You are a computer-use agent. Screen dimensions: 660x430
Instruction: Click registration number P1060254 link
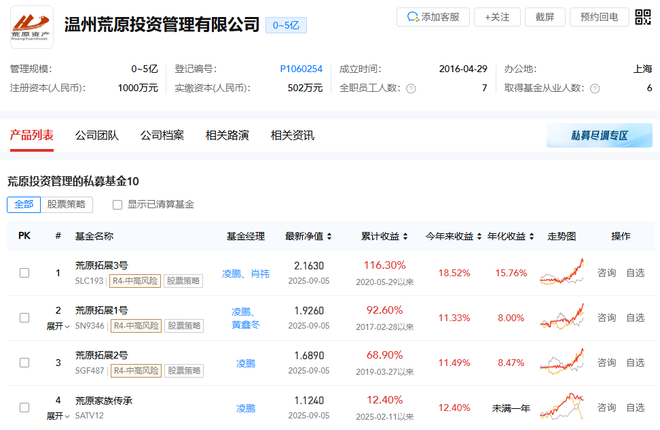(x=301, y=69)
